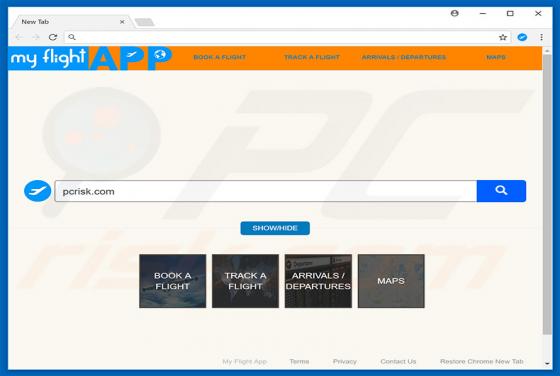The height and width of the screenshot is (376, 560).
Task: Click the my flight APP logo
Action: pos(91,58)
